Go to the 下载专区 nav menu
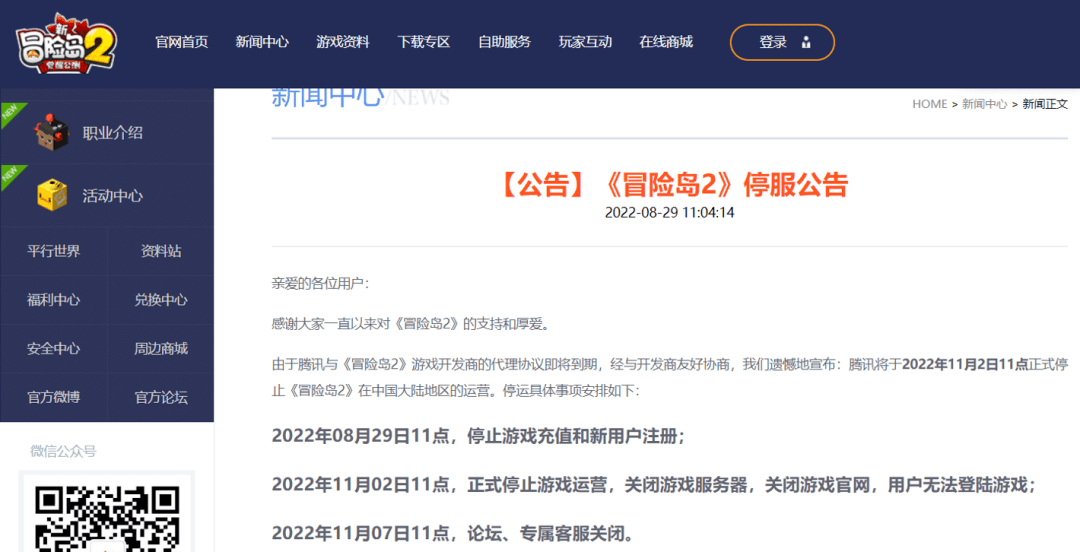This screenshot has width=1080, height=552. tap(424, 42)
